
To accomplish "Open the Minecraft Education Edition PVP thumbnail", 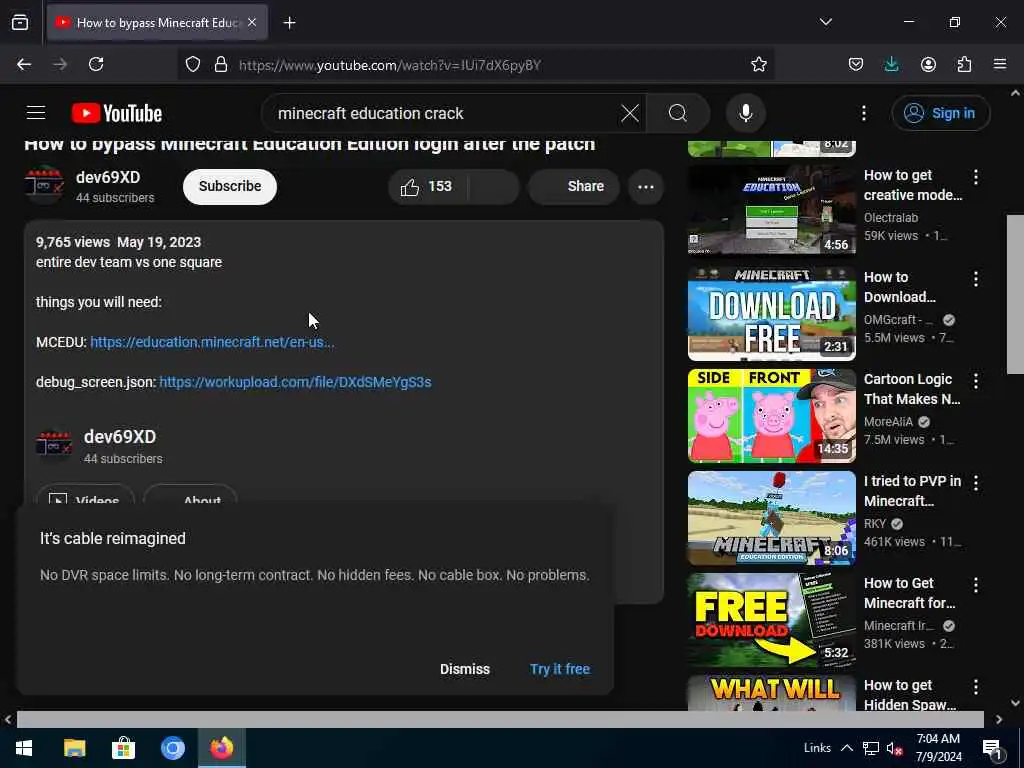I will coord(771,517).
